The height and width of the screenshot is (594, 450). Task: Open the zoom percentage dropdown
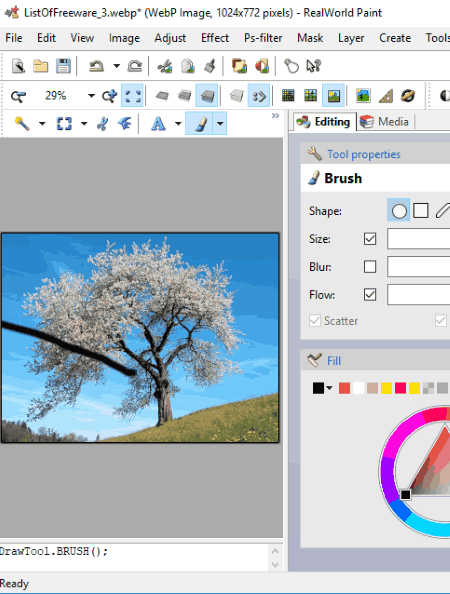tap(91, 96)
